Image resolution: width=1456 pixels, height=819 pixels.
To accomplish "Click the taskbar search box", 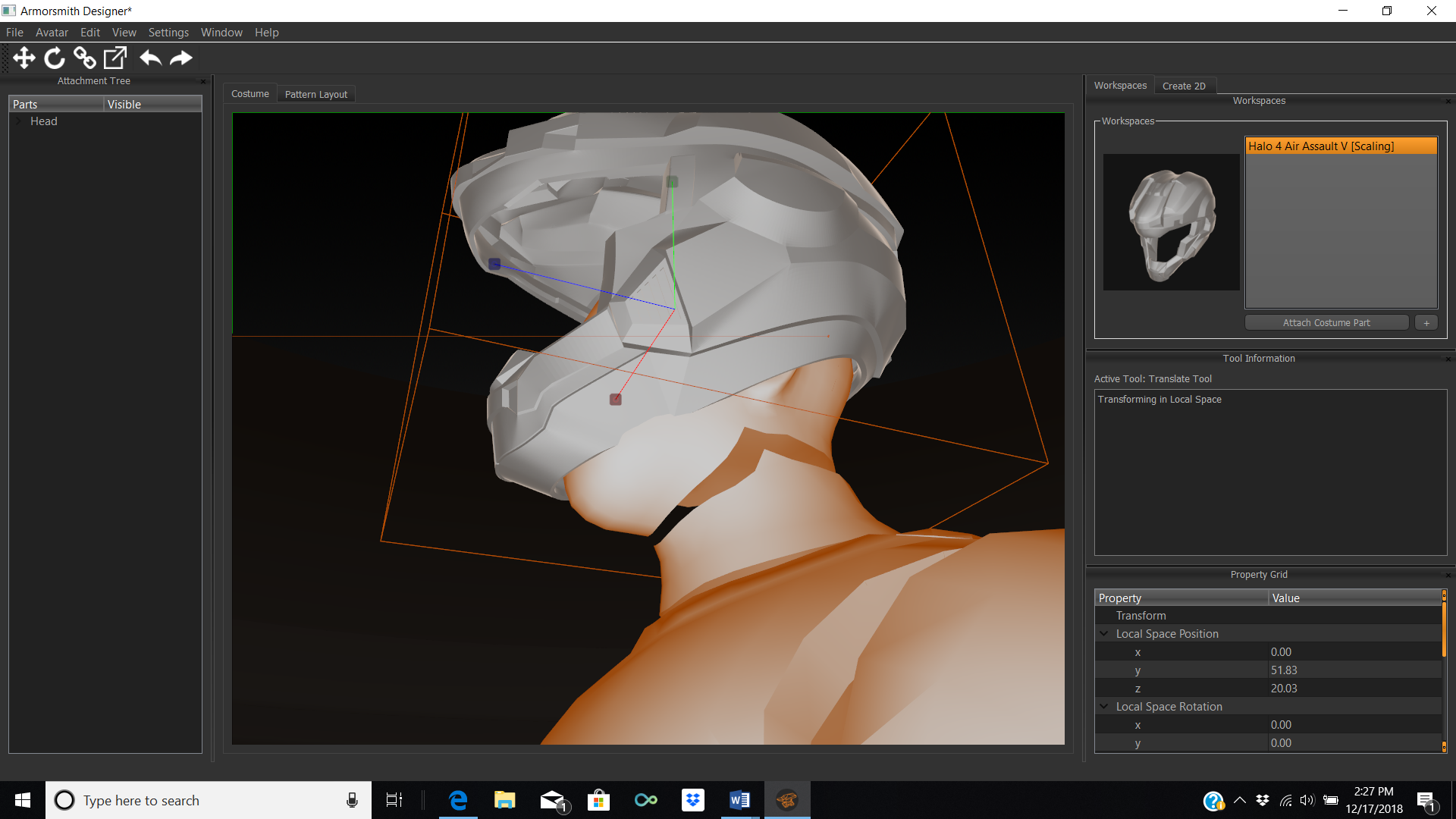I will click(x=209, y=800).
